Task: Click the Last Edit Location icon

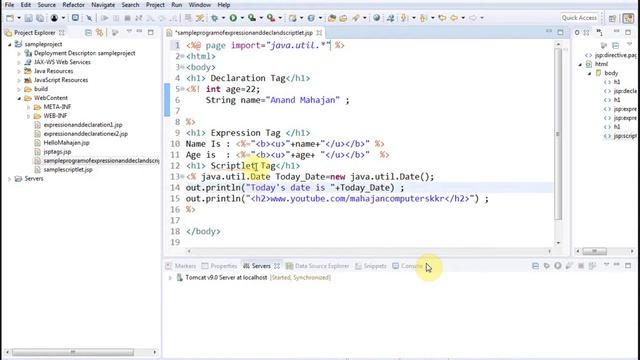Action: pos(442,18)
